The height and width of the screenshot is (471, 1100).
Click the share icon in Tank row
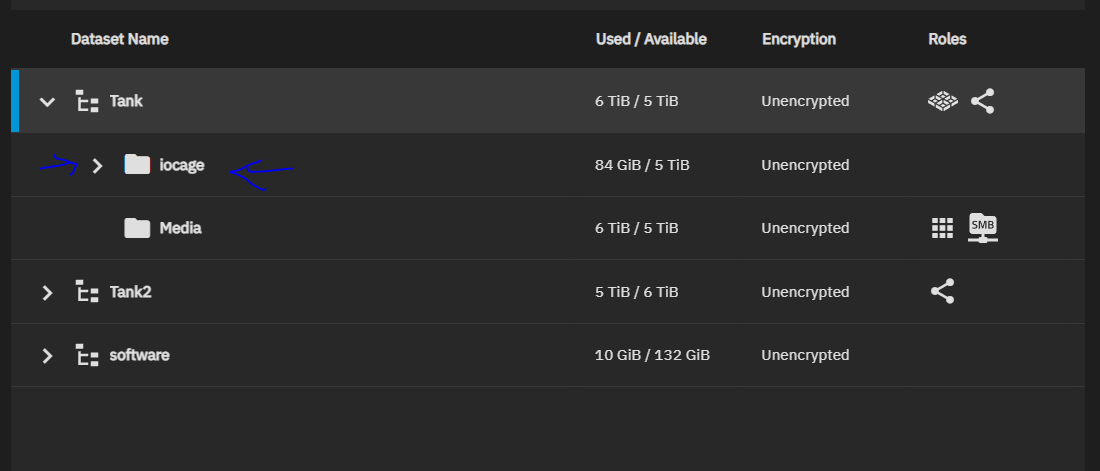983,101
